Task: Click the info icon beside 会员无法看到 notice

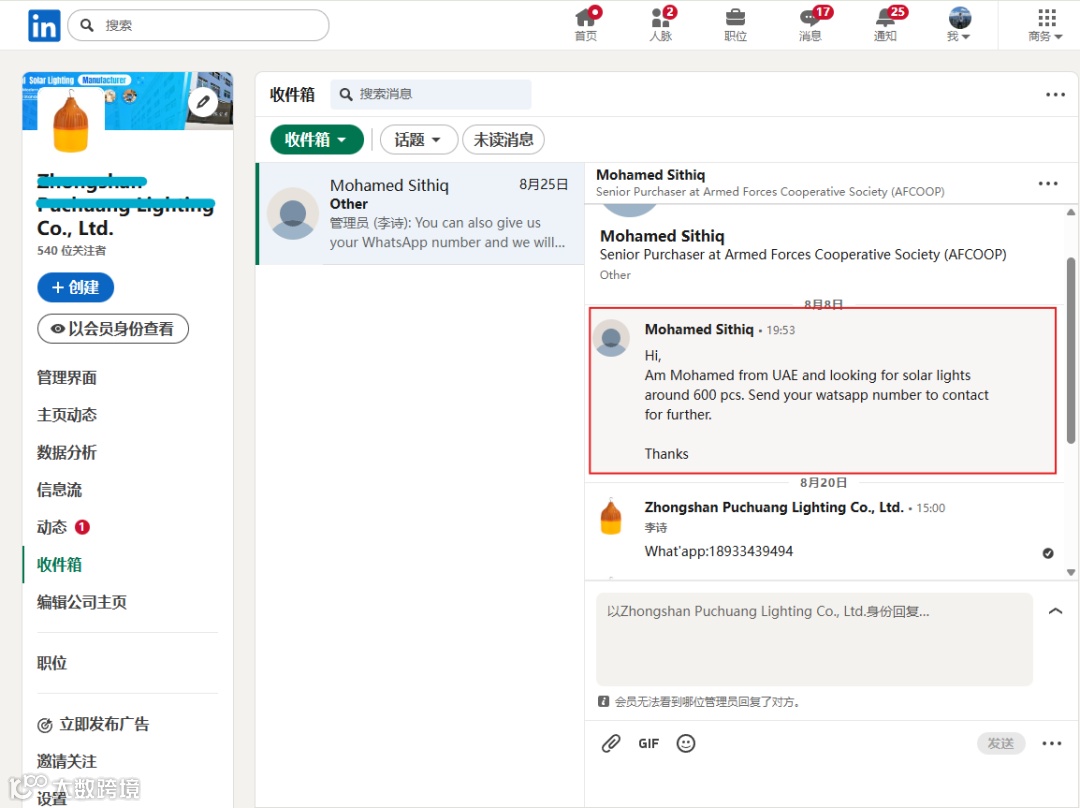Action: click(x=603, y=701)
